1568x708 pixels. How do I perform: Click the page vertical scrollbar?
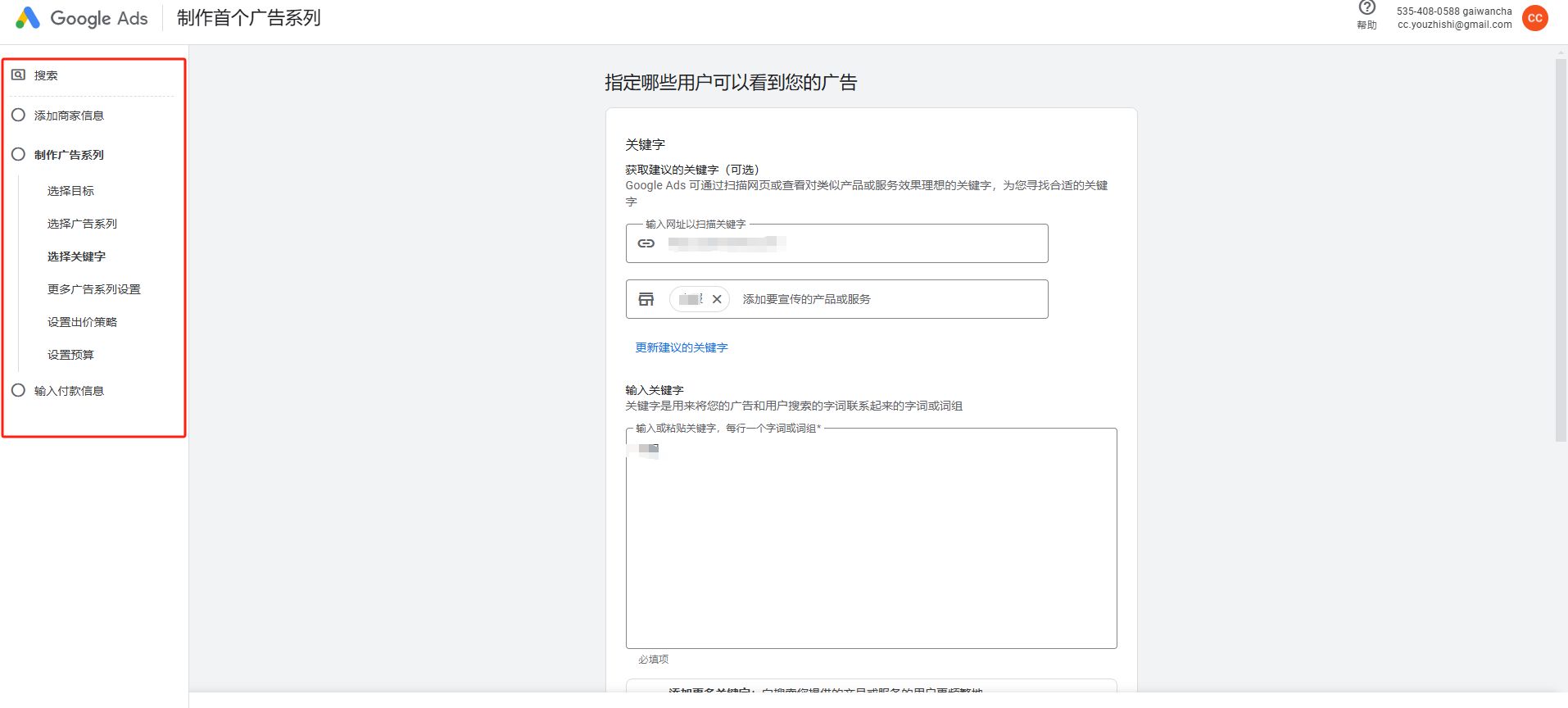(1561, 251)
